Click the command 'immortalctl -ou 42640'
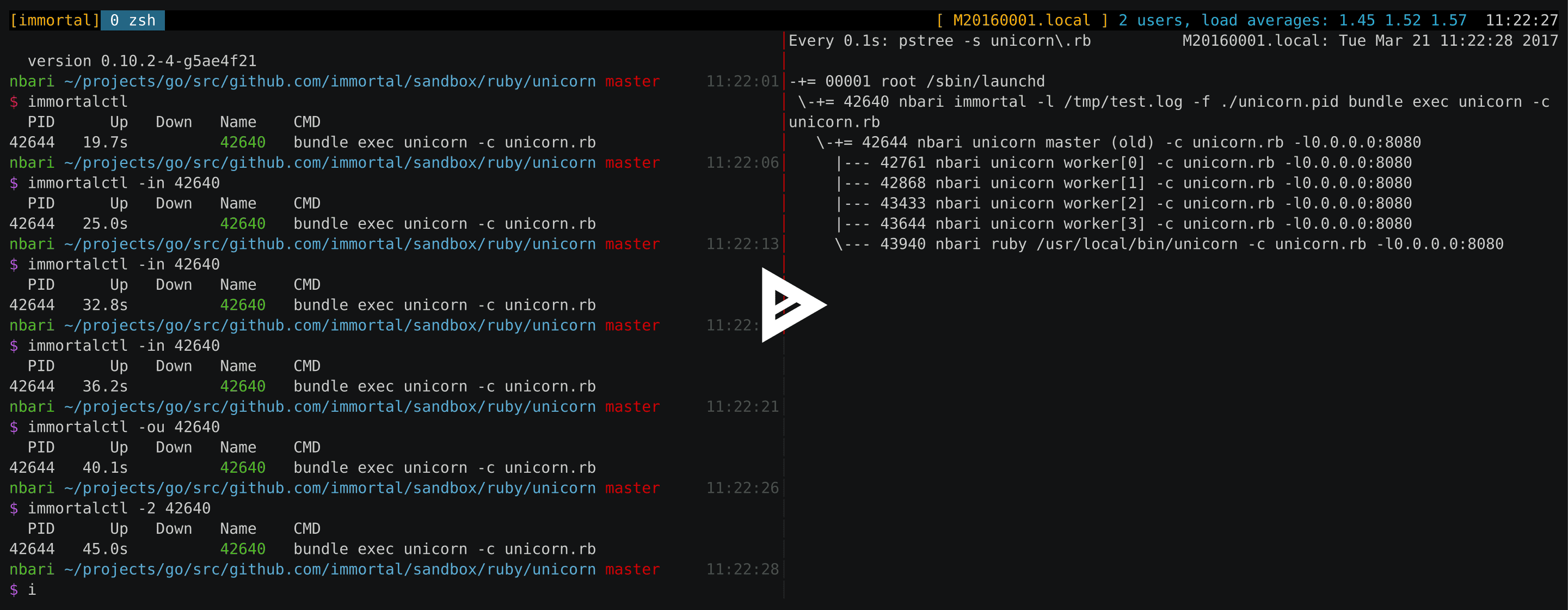Screen dimensions: 1568x610 pyautogui.click(x=124, y=426)
